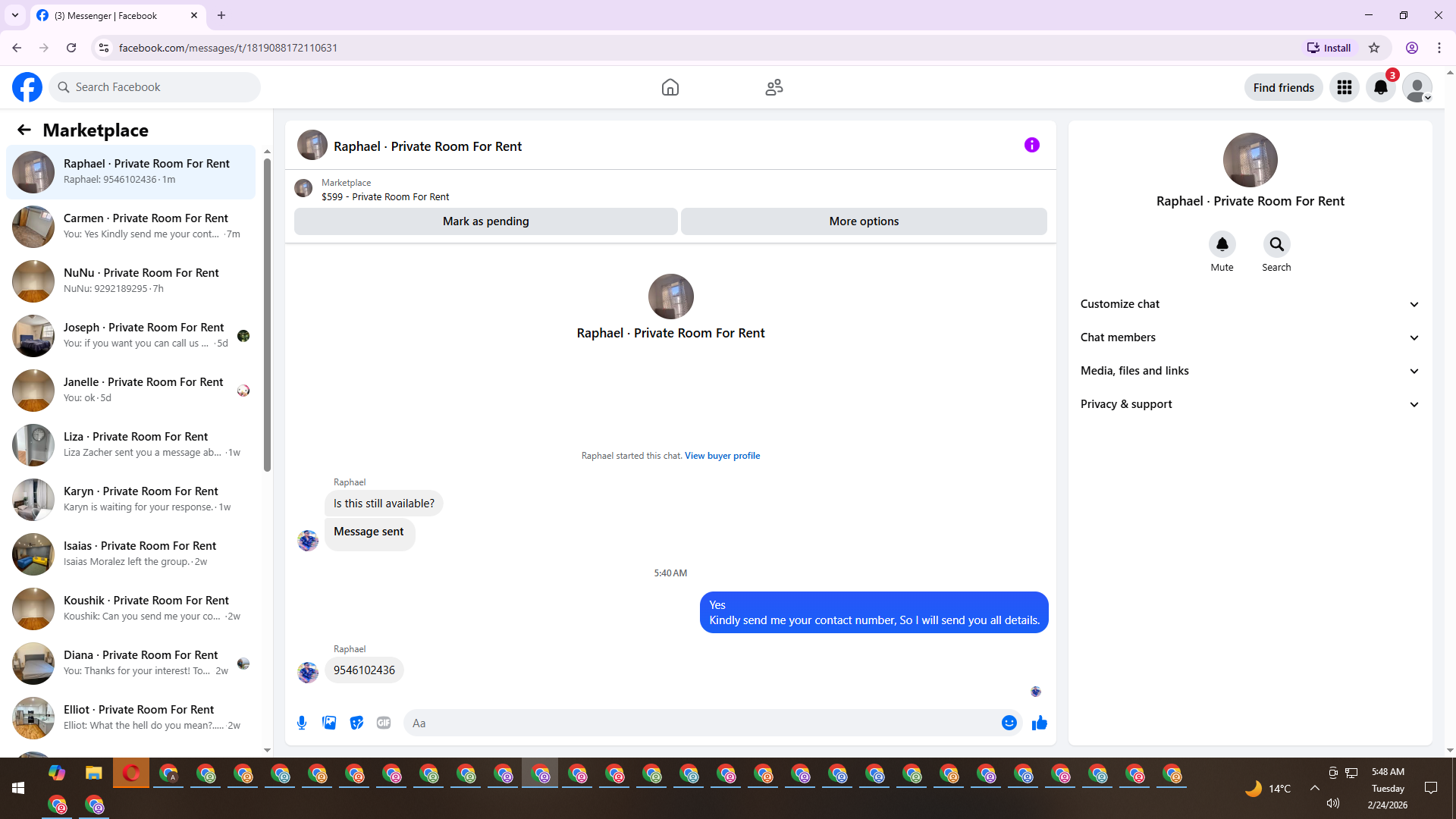Open the emoji picker in message box
Viewport: 1456px width, 819px height.
tap(1009, 723)
